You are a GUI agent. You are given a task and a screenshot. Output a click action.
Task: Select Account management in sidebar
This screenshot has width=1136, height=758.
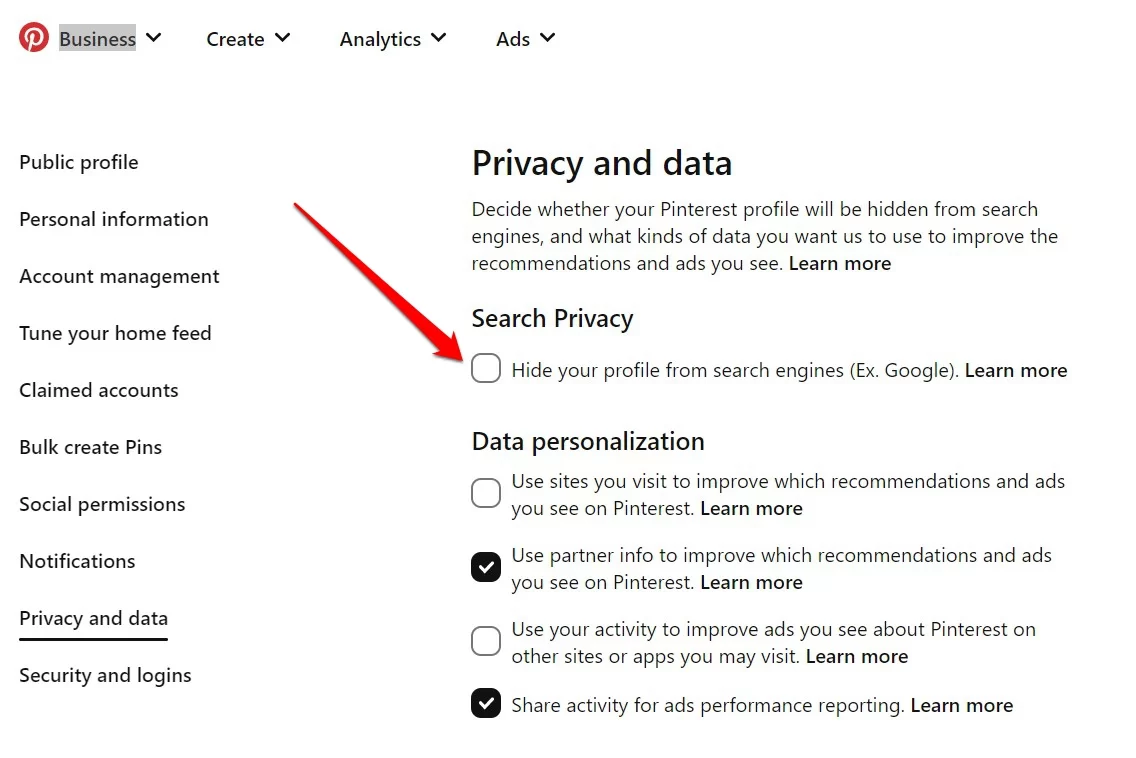tap(120, 276)
